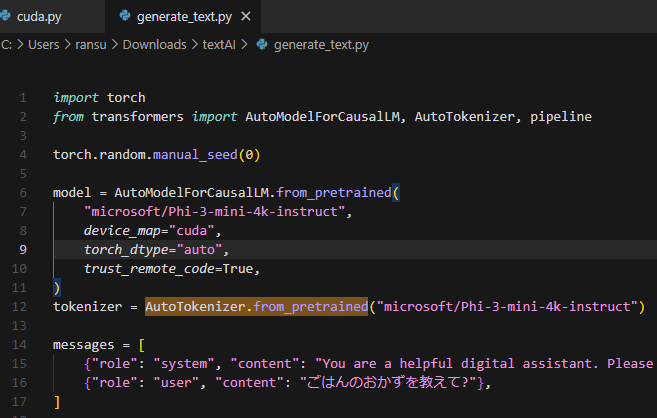Click 'torch_dtype' parameter on line 9
This screenshot has width=657, height=418.
point(126,250)
